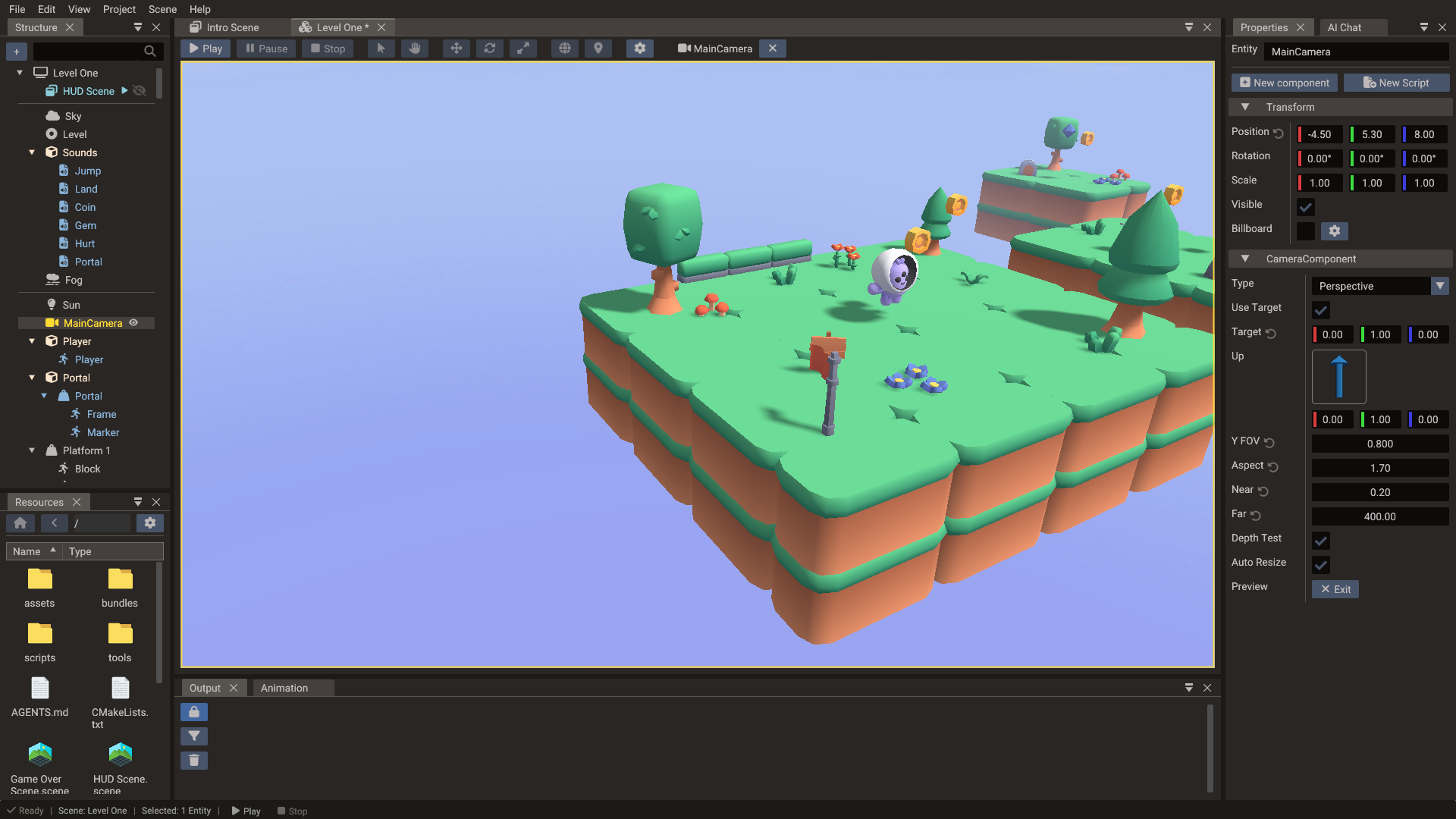Open the Project menu

(119, 9)
